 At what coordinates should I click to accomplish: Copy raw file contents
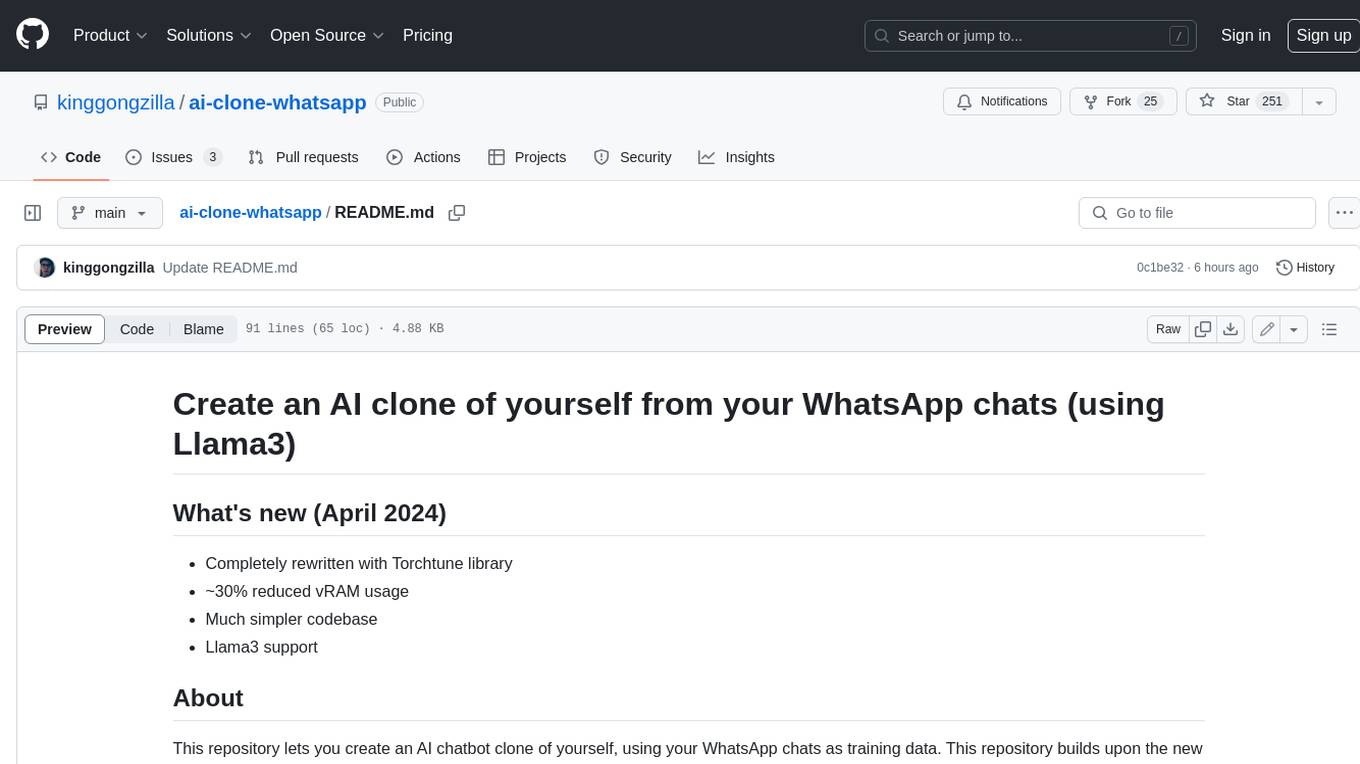(x=1203, y=329)
